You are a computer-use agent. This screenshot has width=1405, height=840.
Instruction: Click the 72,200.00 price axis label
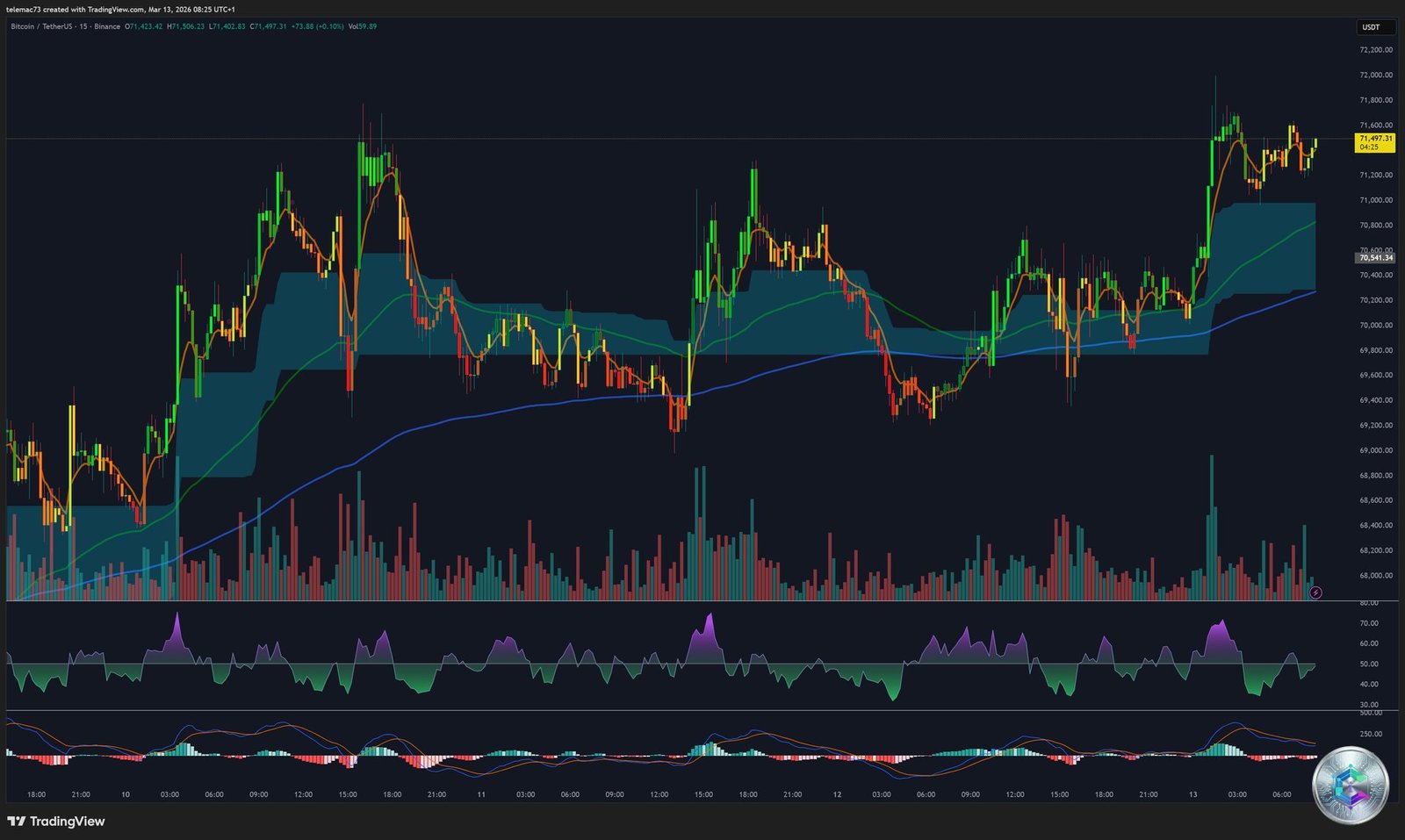pyautogui.click(x=1375, y=51)
